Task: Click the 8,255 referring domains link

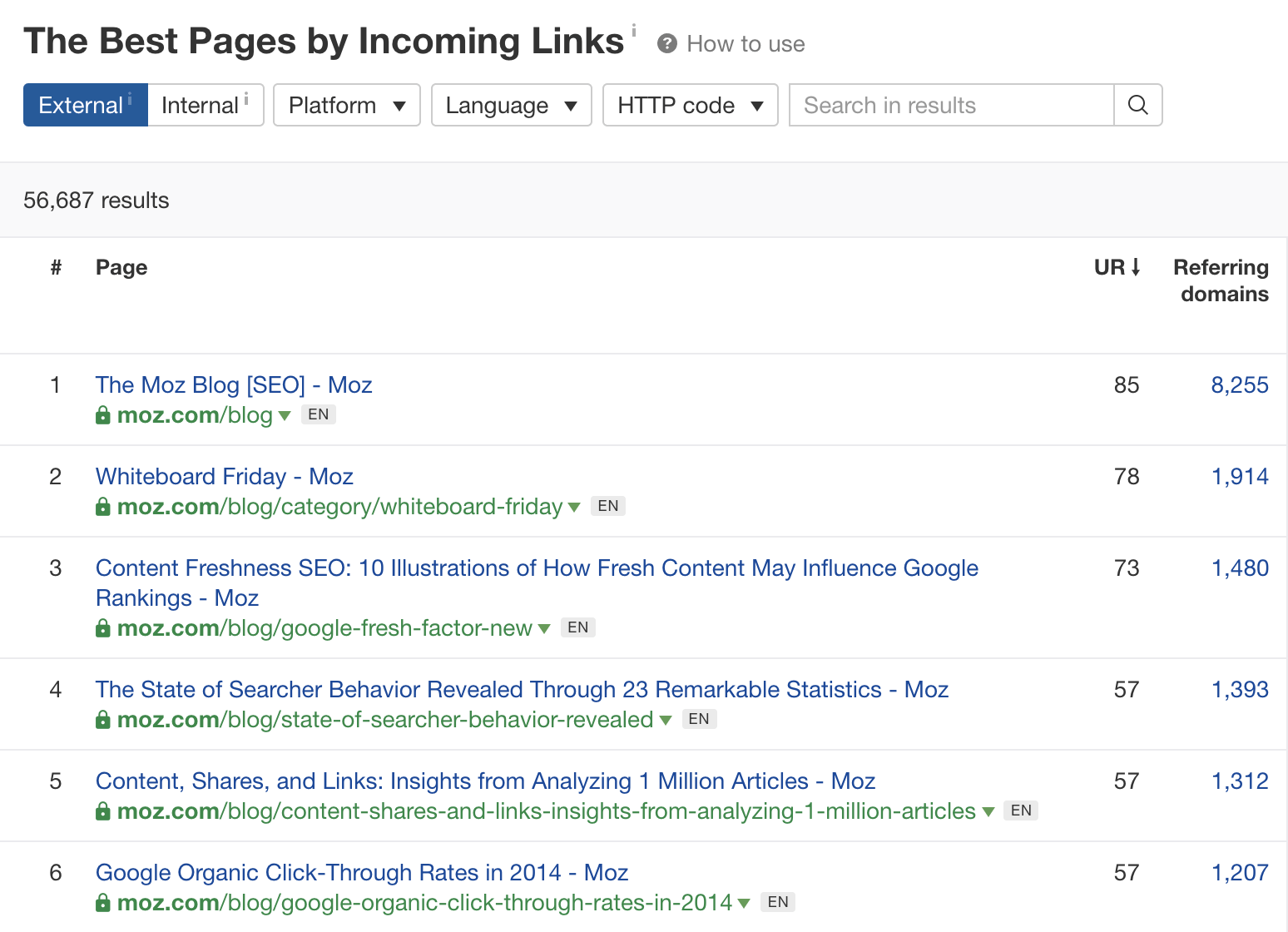Action: [x=1240, y=384]
